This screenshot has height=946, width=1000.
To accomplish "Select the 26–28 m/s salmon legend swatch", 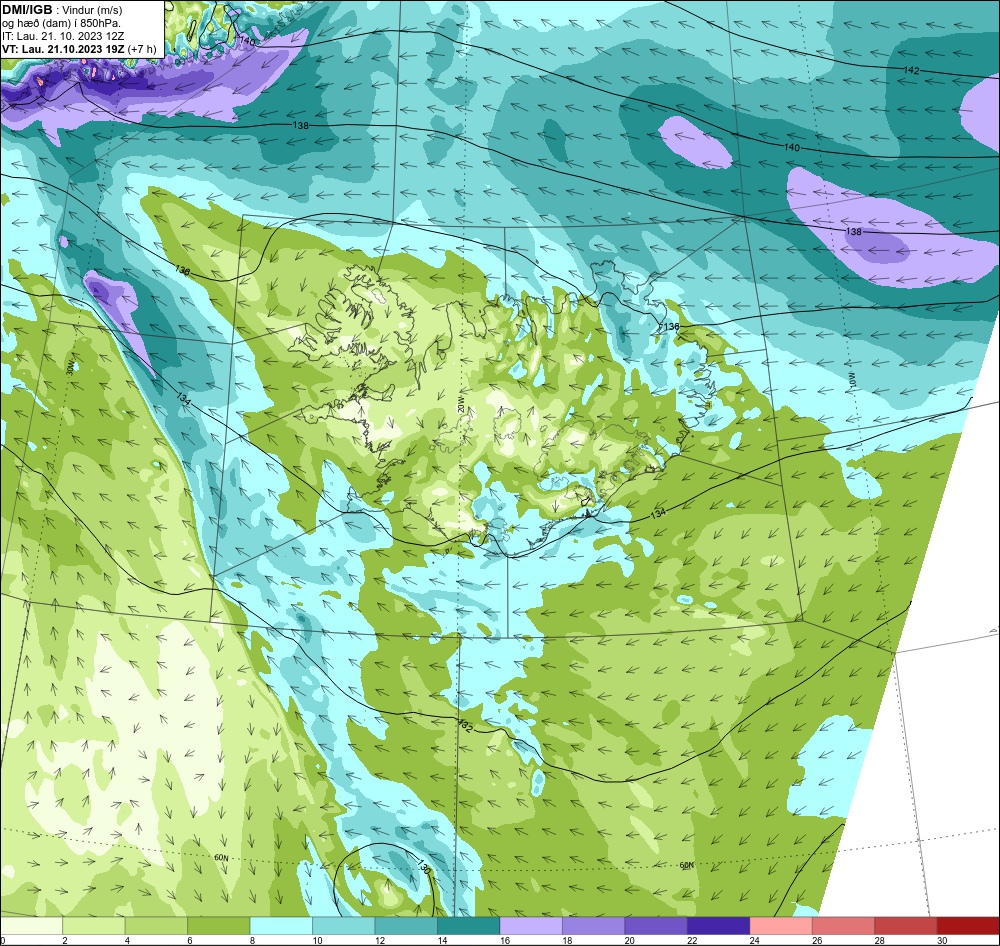I will pyautogui.click(x=844, y=926).
